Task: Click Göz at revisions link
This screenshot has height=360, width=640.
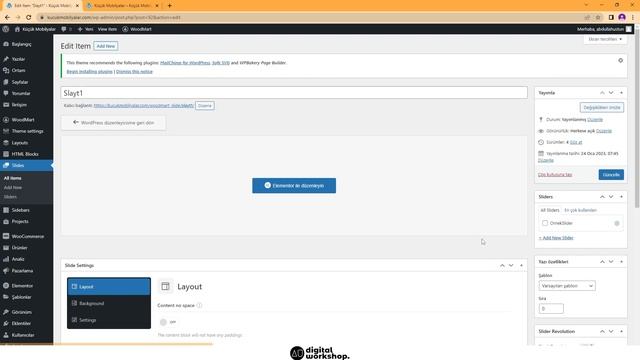Action: [x=576, y=142]
